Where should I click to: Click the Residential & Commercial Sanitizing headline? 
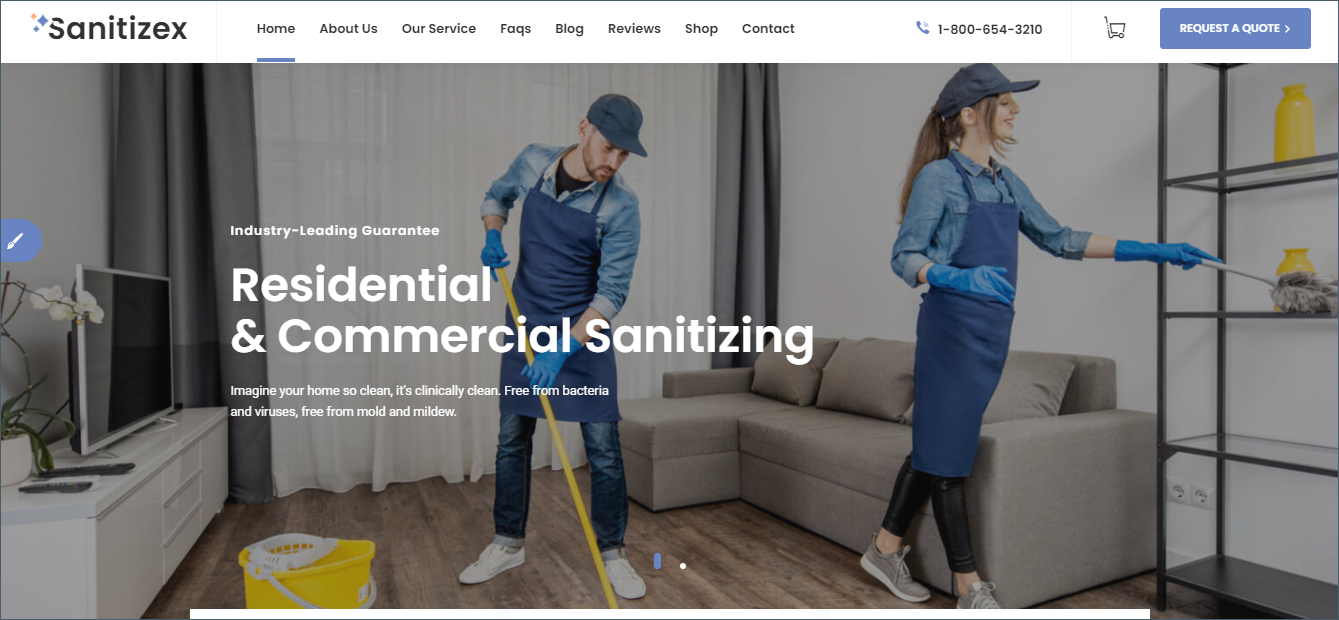coord(522,311)
